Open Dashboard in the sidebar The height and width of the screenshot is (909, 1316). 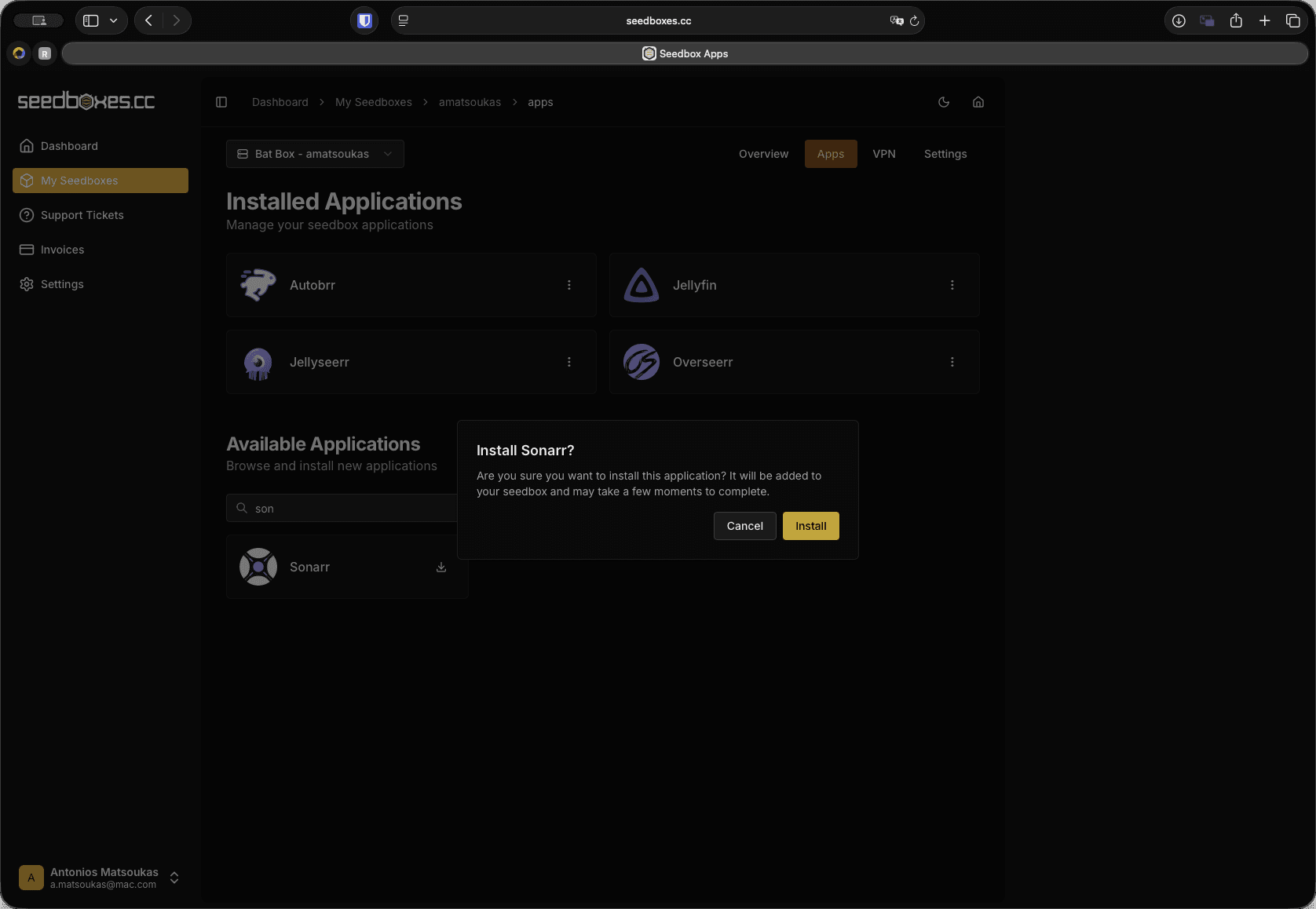tap(101, 146)
